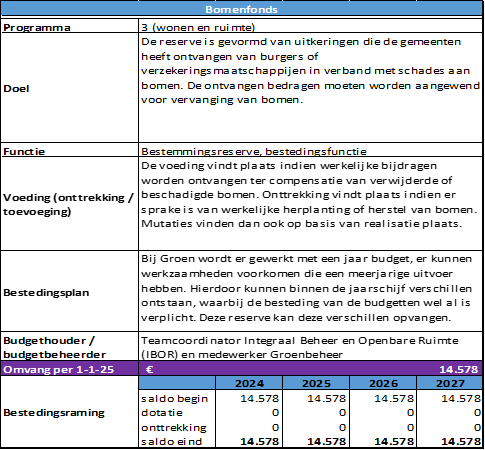485x450 pixels.
Task: Click the 2027 column header
Action: click(x=450, y=383)
